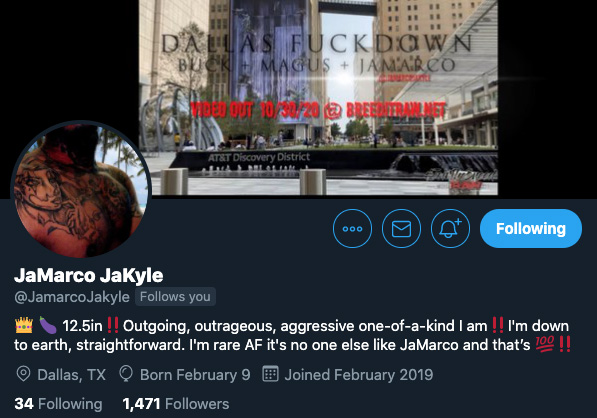This screenshot has width=597, height=418.
Task: Click the @JamarcoJakyle handle
Action: 72,297
